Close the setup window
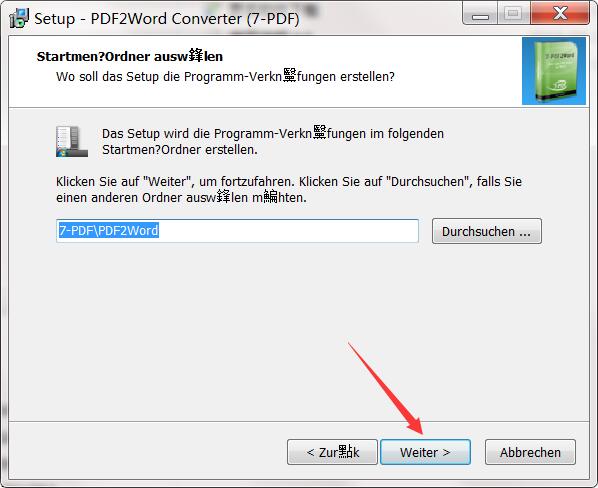The width and height of the screenshot is (598, 488). 560,14
